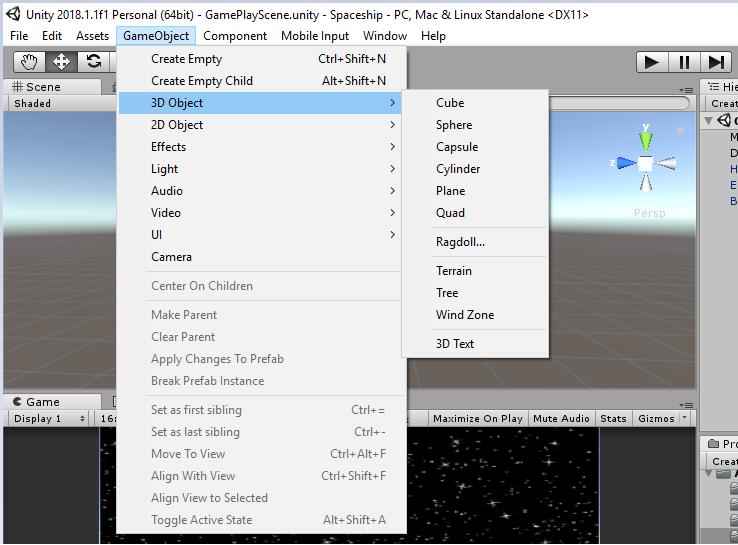Click the Pause button
This screenshot has width=738, height=545.
(x=684, y=62)
